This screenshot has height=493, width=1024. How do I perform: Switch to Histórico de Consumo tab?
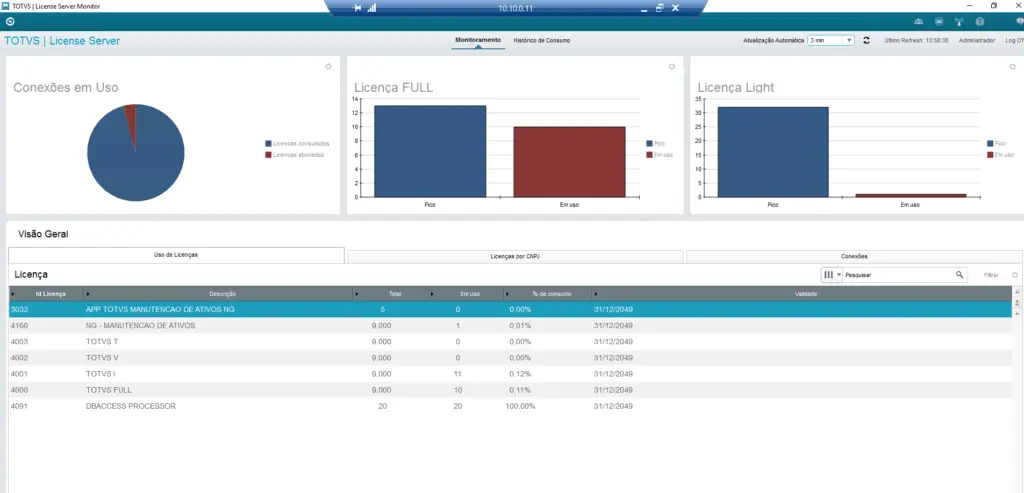542,41
